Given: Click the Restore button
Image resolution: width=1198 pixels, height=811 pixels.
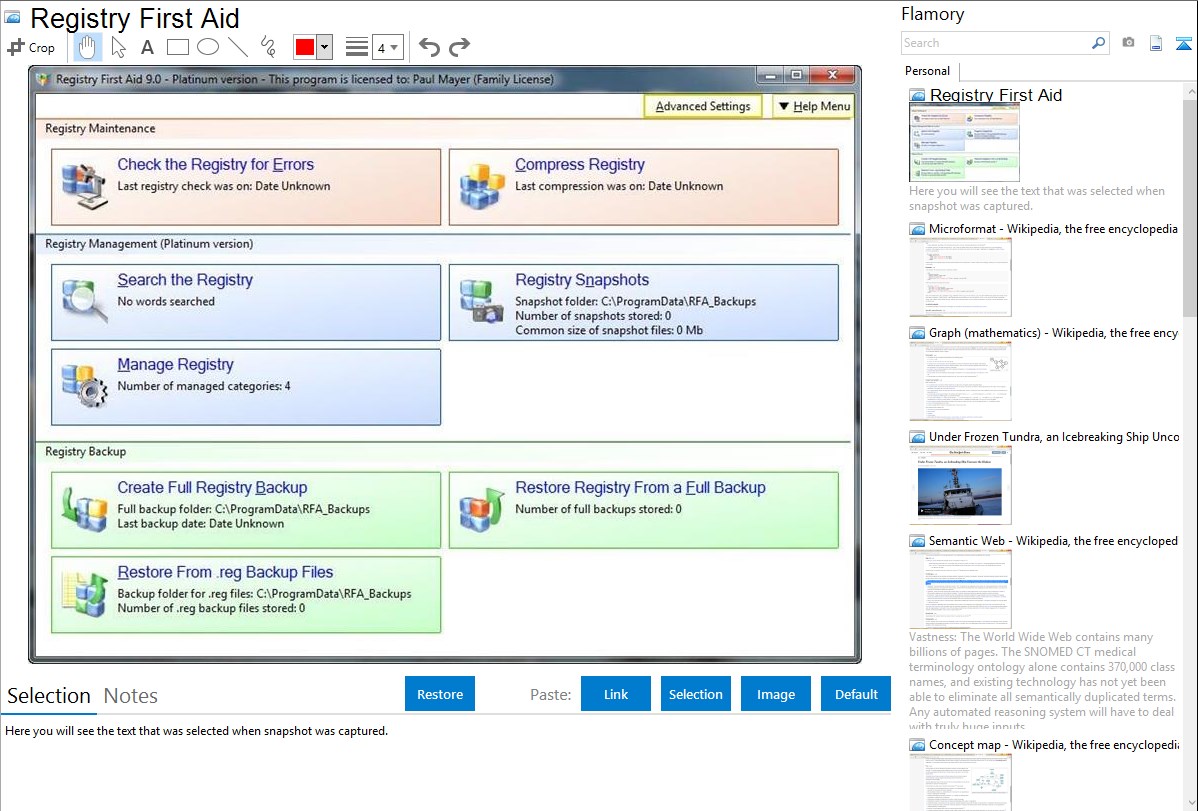Looking at the screenshot, I should pyautogui.click(x=440, y=694).
